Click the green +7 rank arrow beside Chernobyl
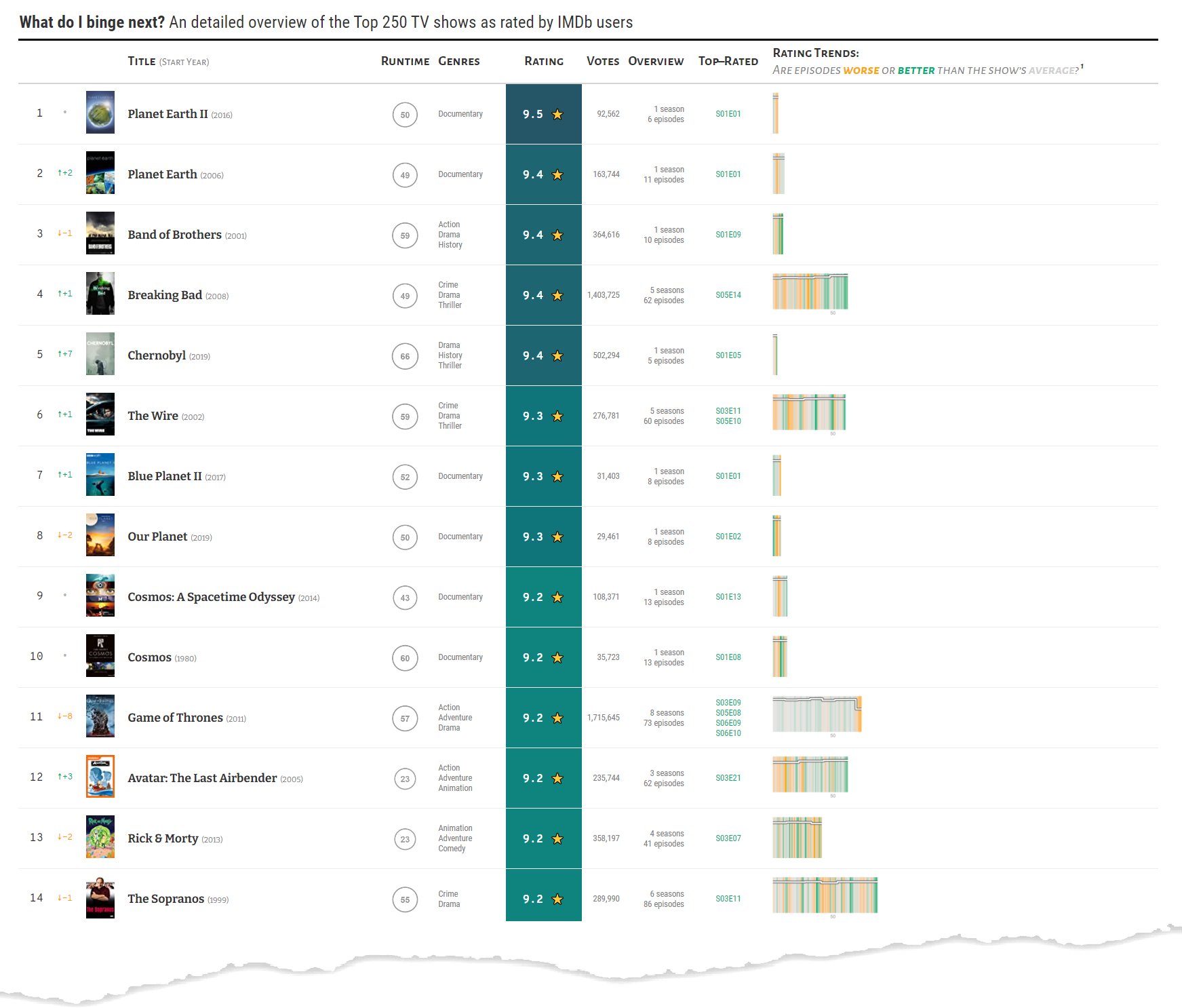 64,354
